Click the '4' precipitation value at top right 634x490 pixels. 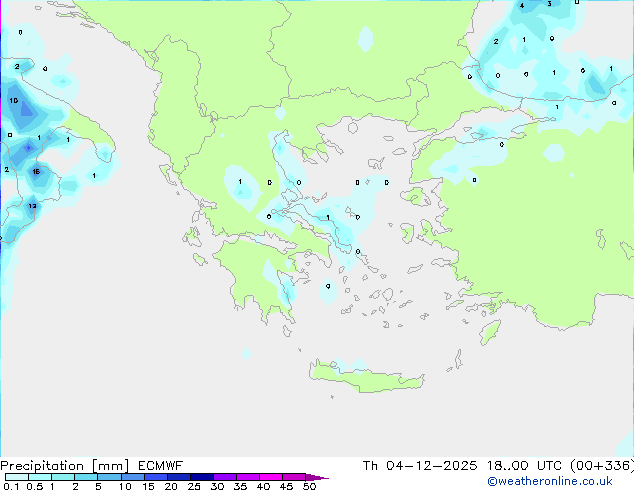tap(522, 6)
